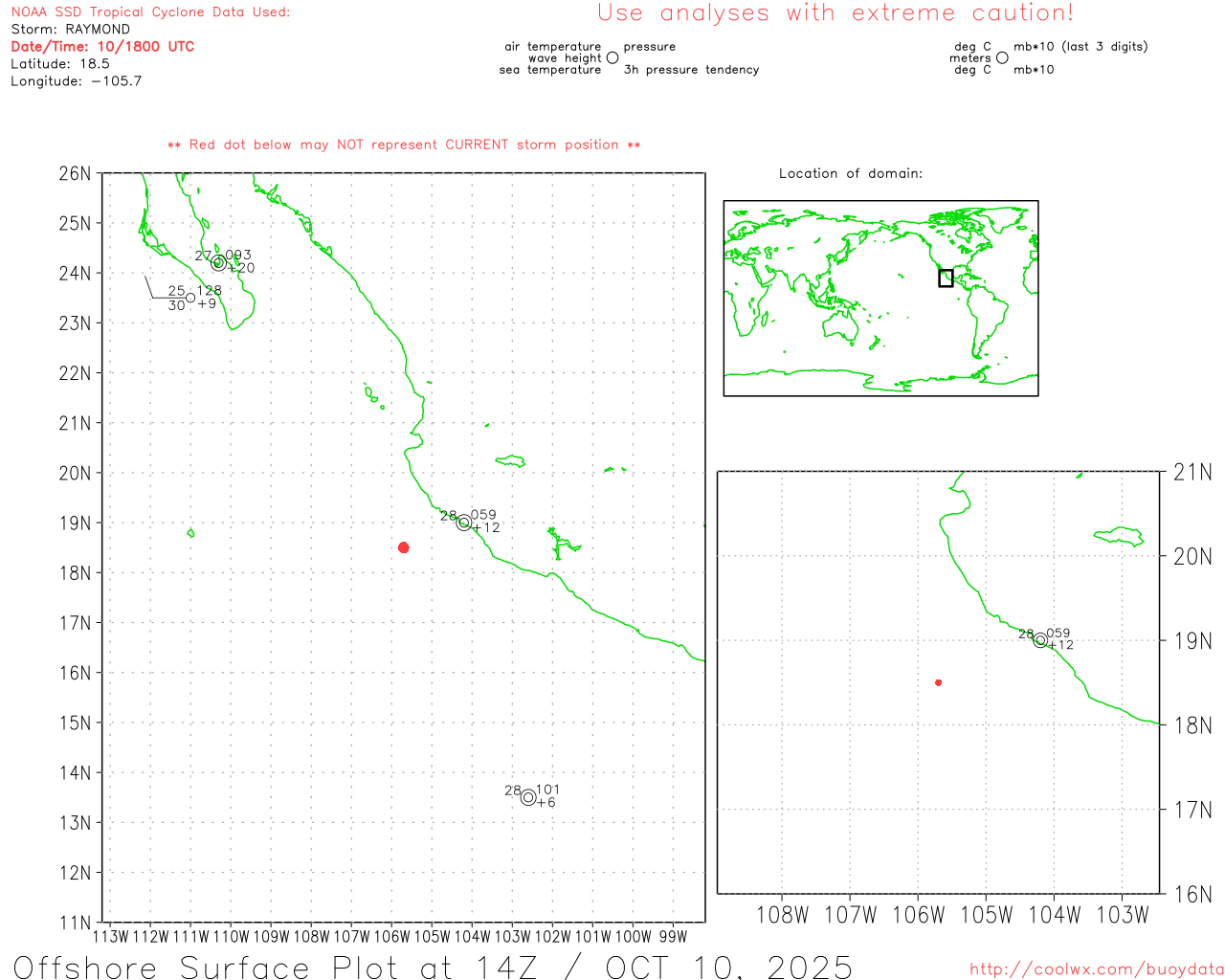Click the 059 station circle on main map
The image size is (1225, 980).
(464, 523)
